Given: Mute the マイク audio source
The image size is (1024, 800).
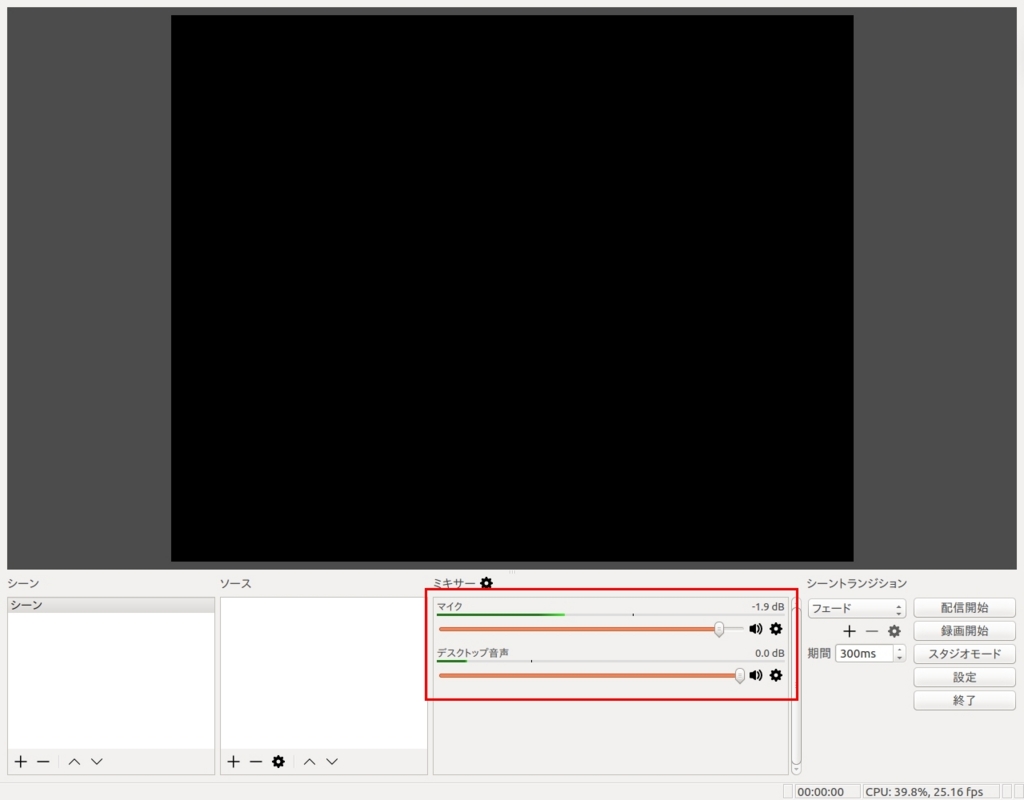Looking at the screenshot, I should tap(756, 629).
